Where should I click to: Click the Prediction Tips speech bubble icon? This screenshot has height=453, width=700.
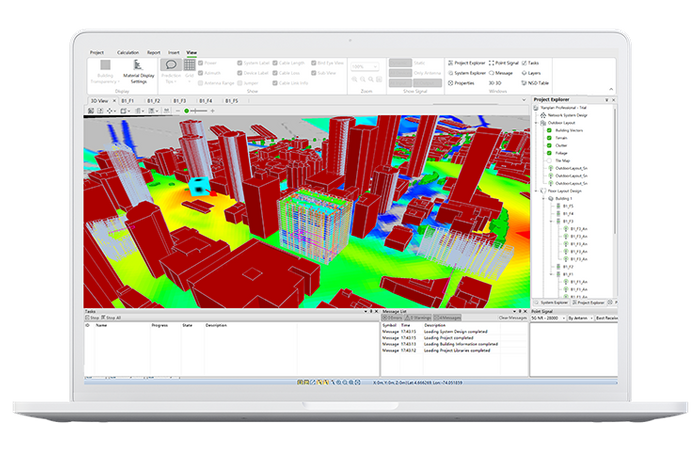click(x=170, y=64)
